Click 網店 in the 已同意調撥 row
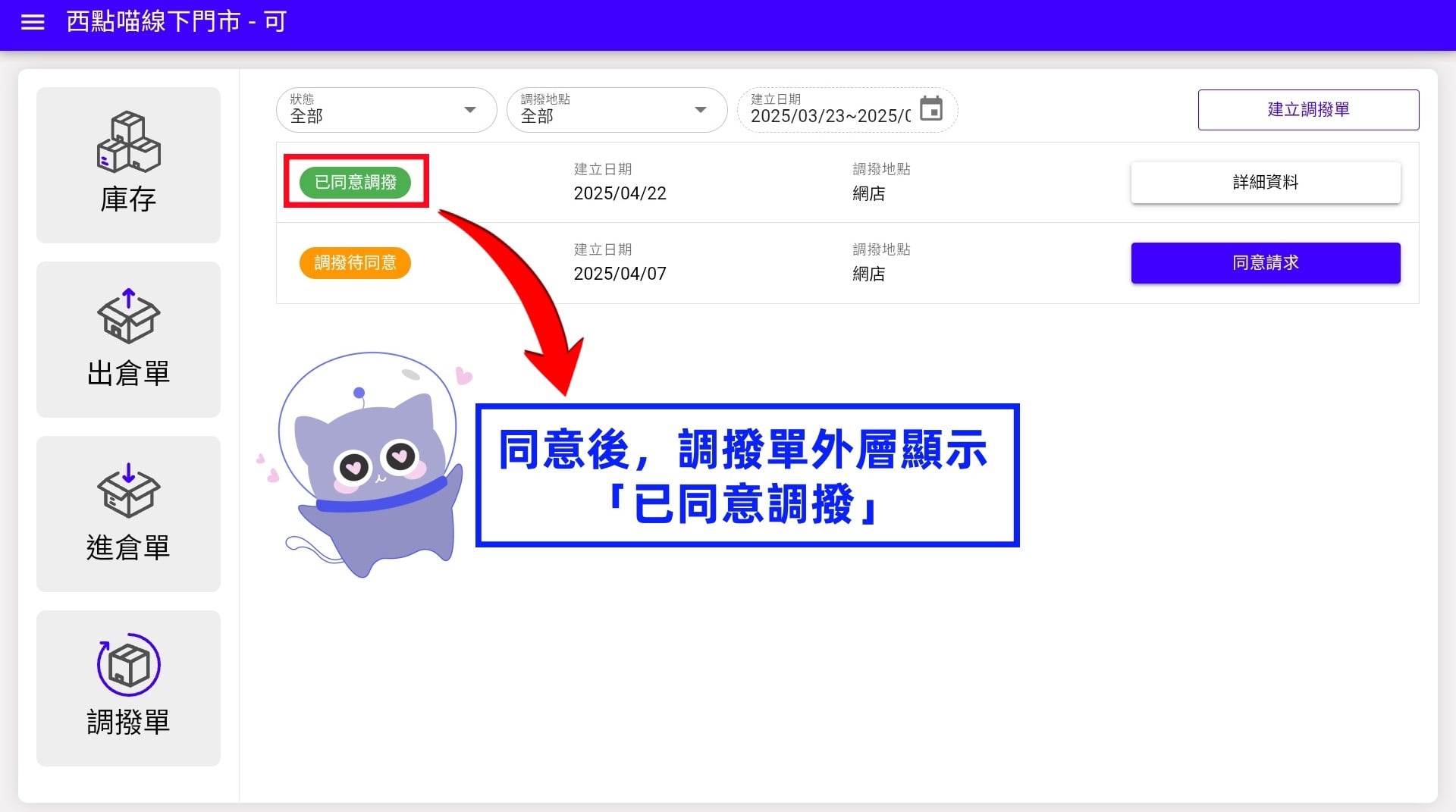This screenshot has width=1456, height=812. pyautogui.click(x=868, y=193)
